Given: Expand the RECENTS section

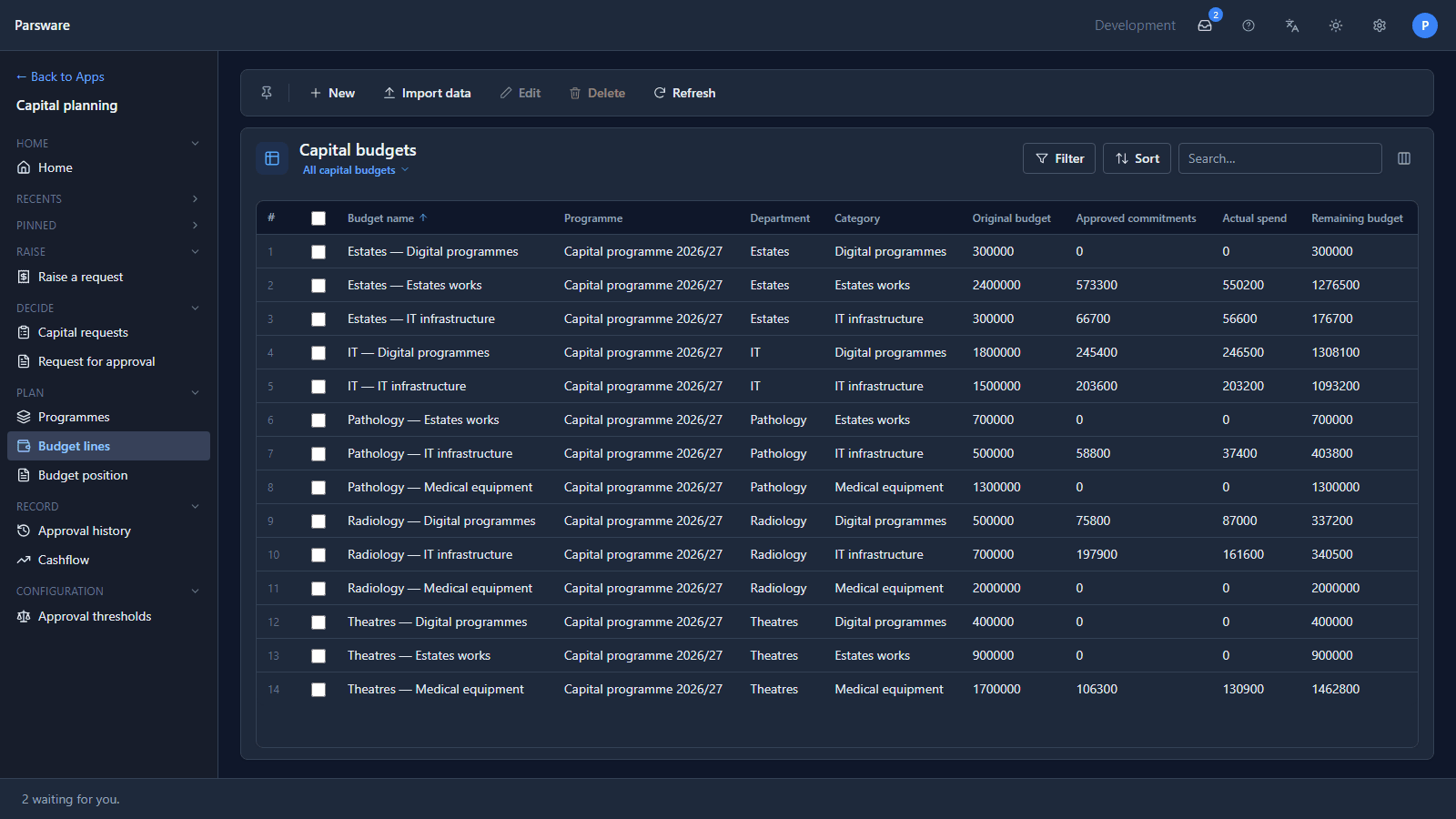Looking at the screenshot, I should point(108,198).
